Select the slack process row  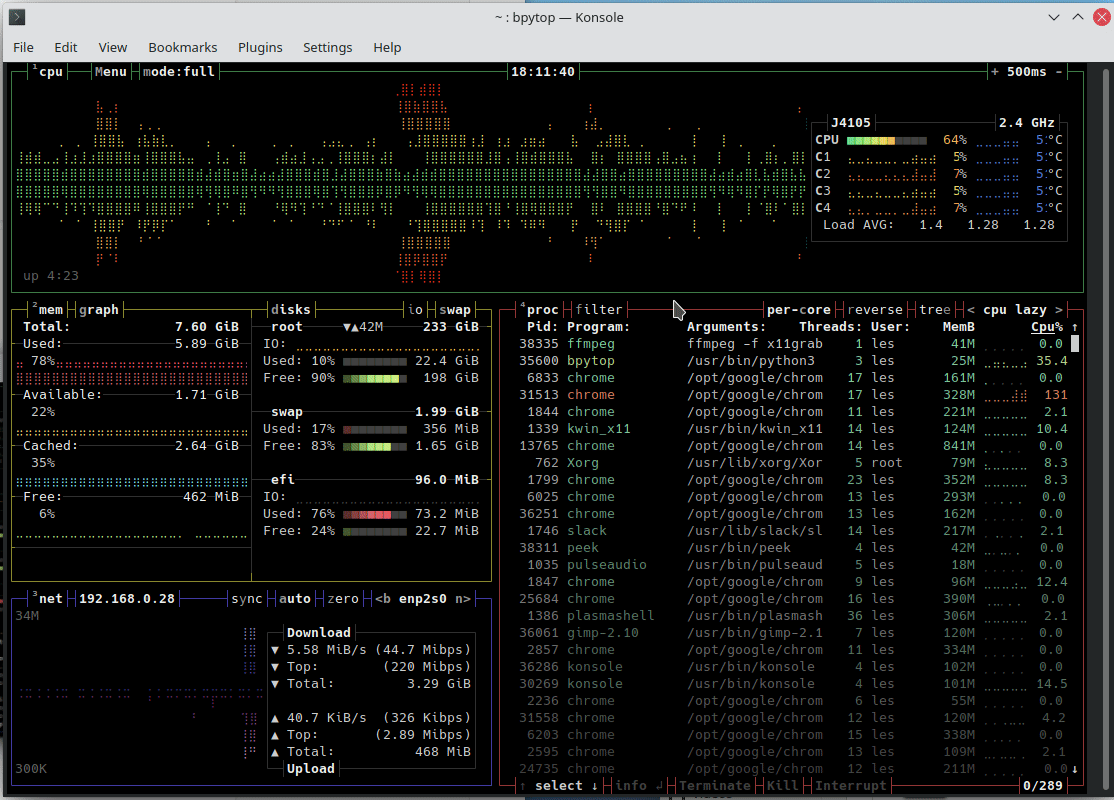[x=791, y=531]
